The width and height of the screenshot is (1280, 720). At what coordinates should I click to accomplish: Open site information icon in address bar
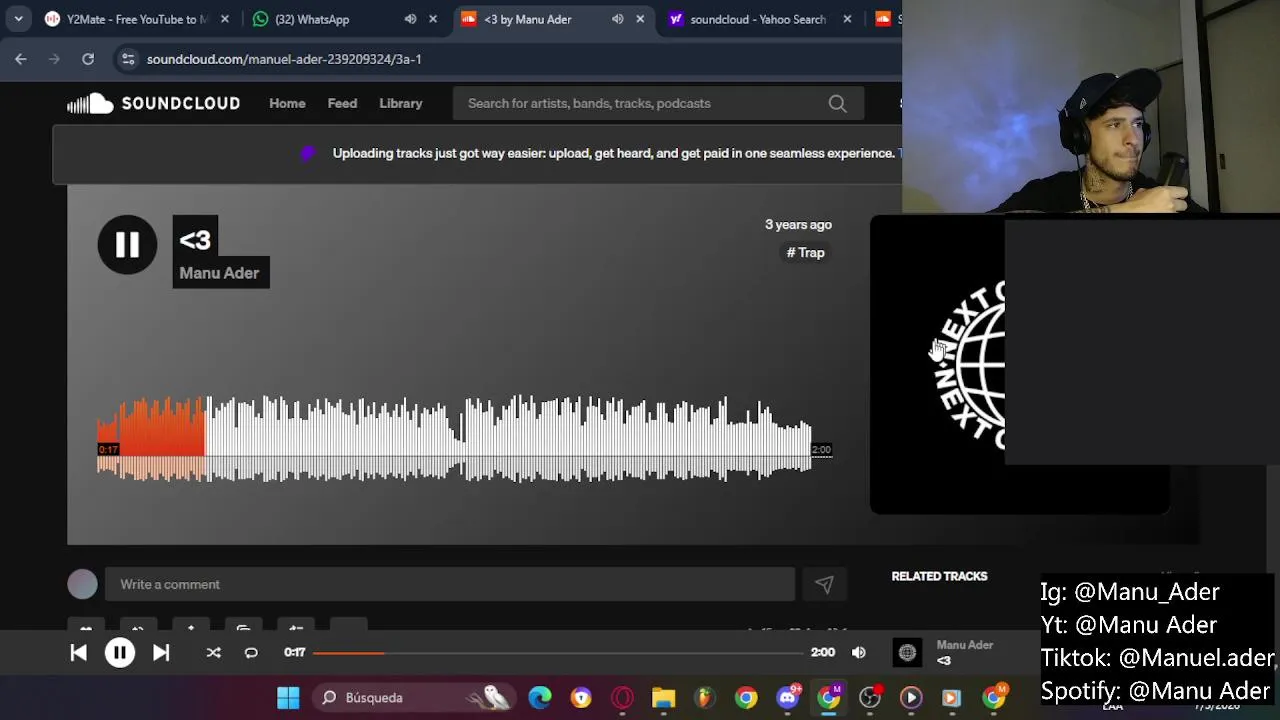point(128,59)
